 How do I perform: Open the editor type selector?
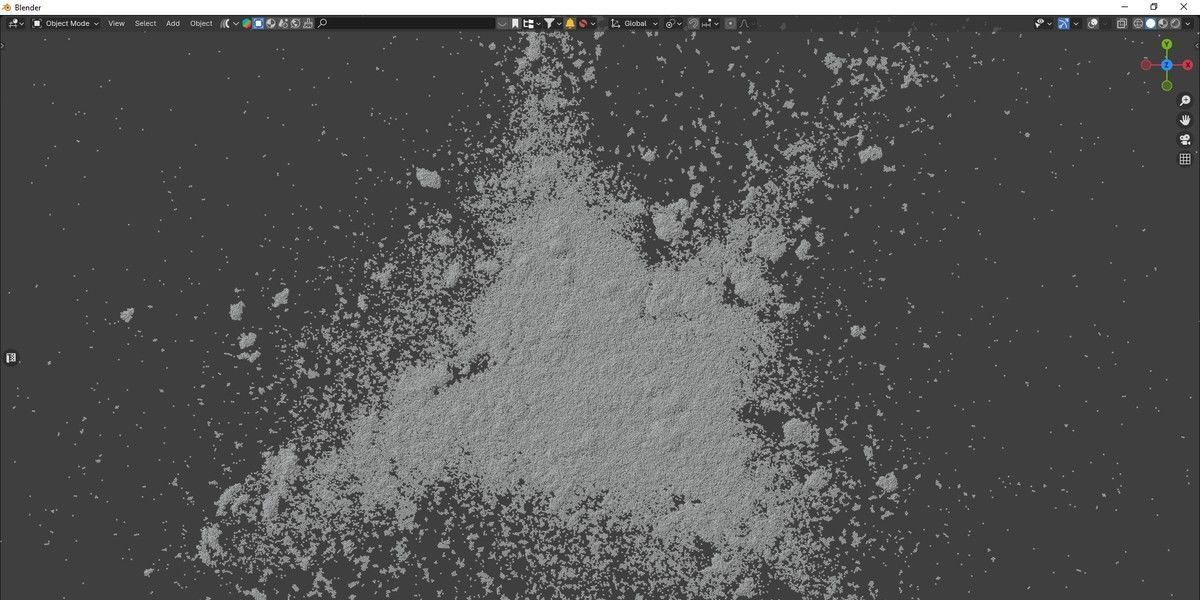tap(15, 23)
